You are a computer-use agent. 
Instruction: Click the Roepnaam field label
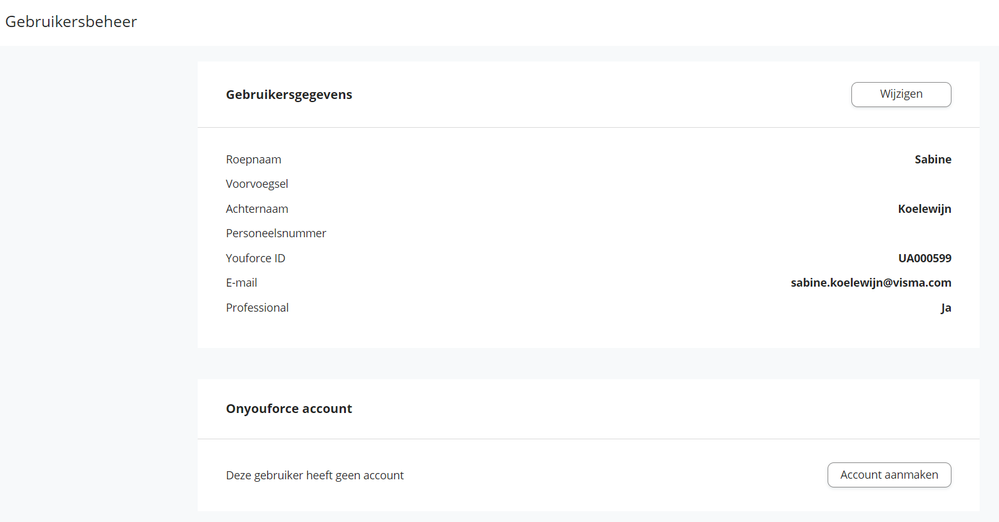[254, 160]
